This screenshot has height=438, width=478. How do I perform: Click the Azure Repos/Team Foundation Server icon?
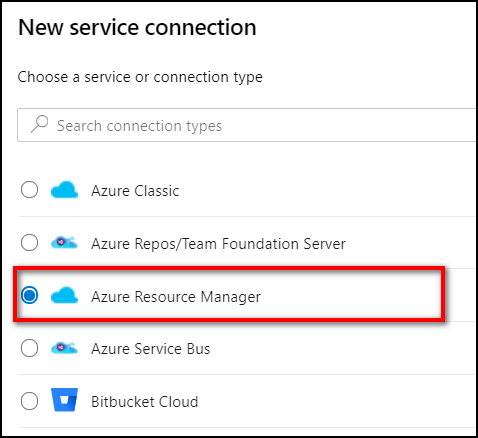pos(64,243)
